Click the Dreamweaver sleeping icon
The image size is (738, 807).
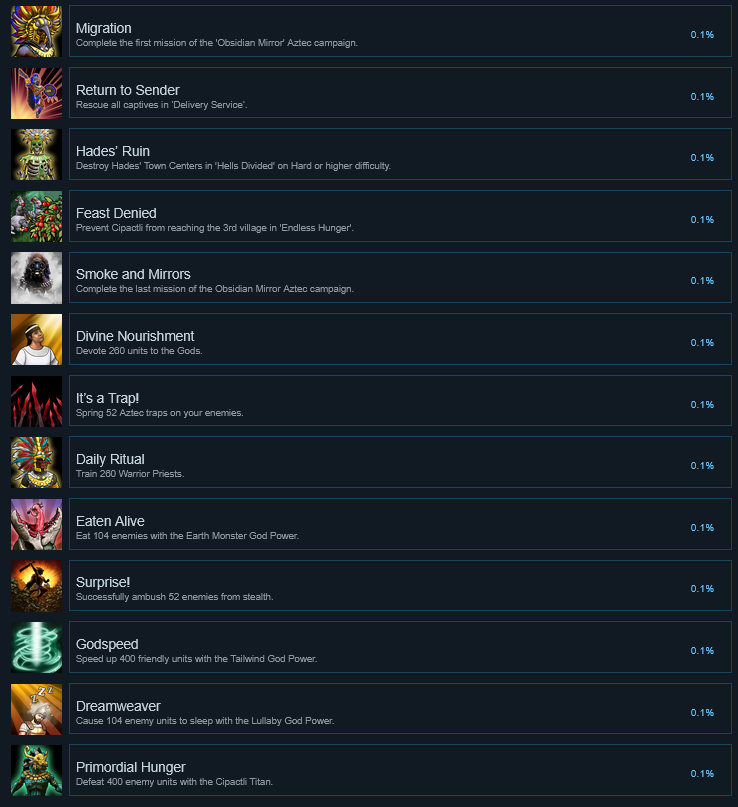click(x=37, y=709)
